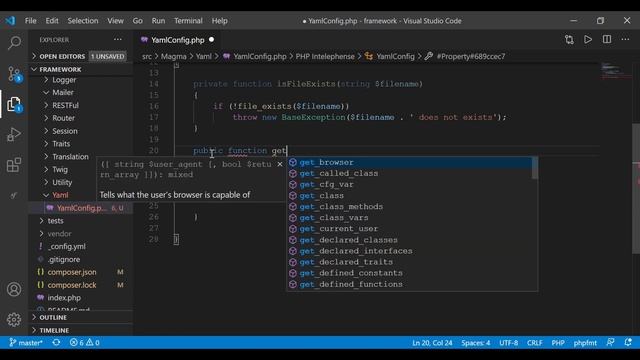Expand the Translation folder
The width and height of the screenshot is (640, 360).
click(x=70, y=157)
